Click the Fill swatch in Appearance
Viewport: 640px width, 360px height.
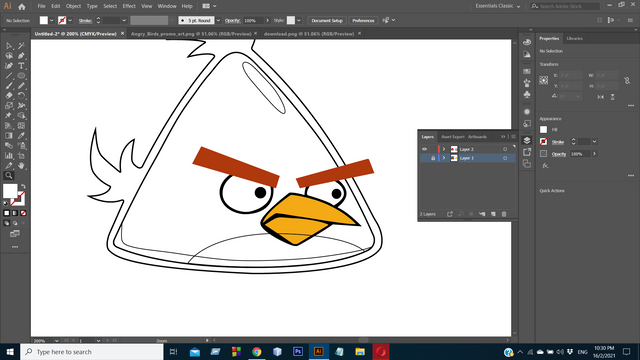(x=543, y=130)
